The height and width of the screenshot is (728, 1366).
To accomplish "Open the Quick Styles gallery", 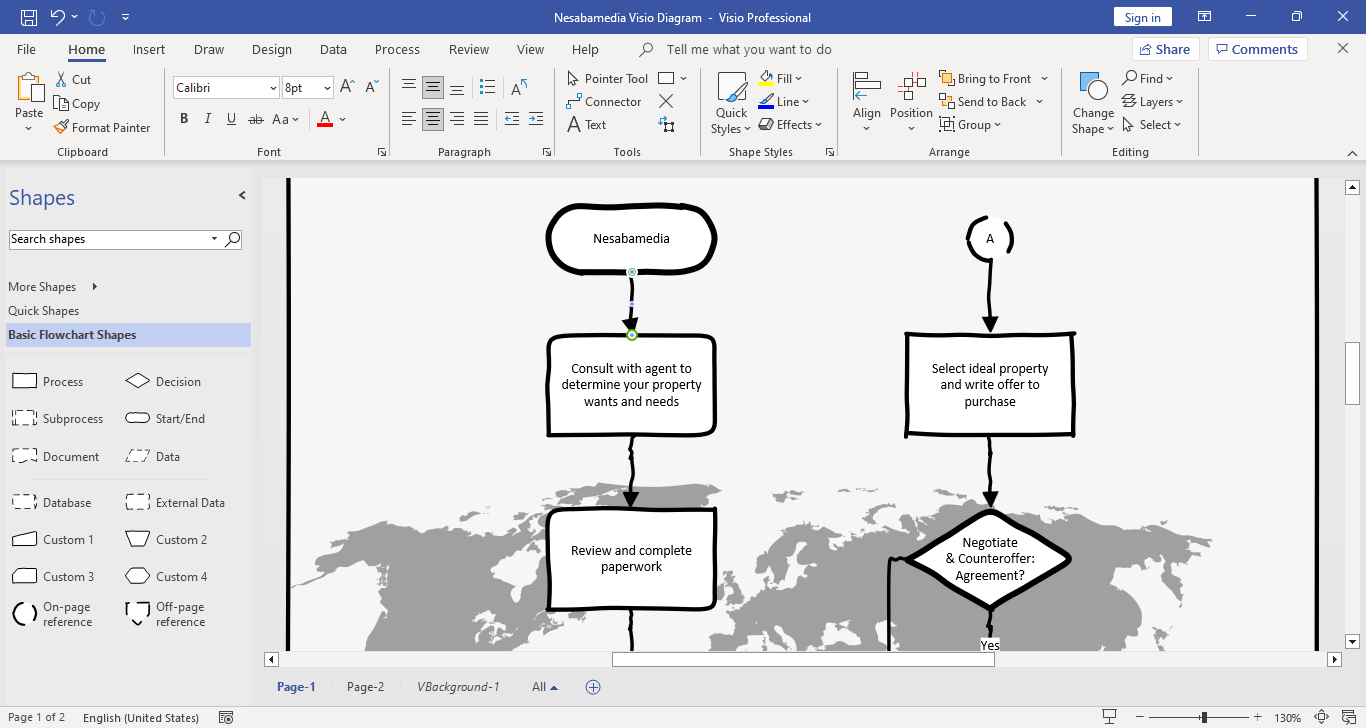I will coord(731,104).
